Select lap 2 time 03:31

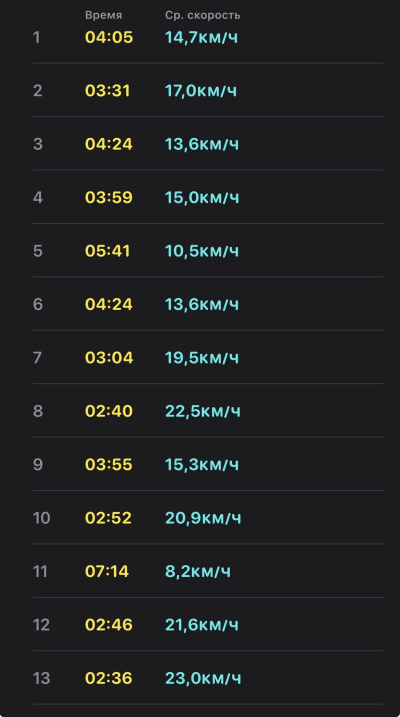(107, 91)
